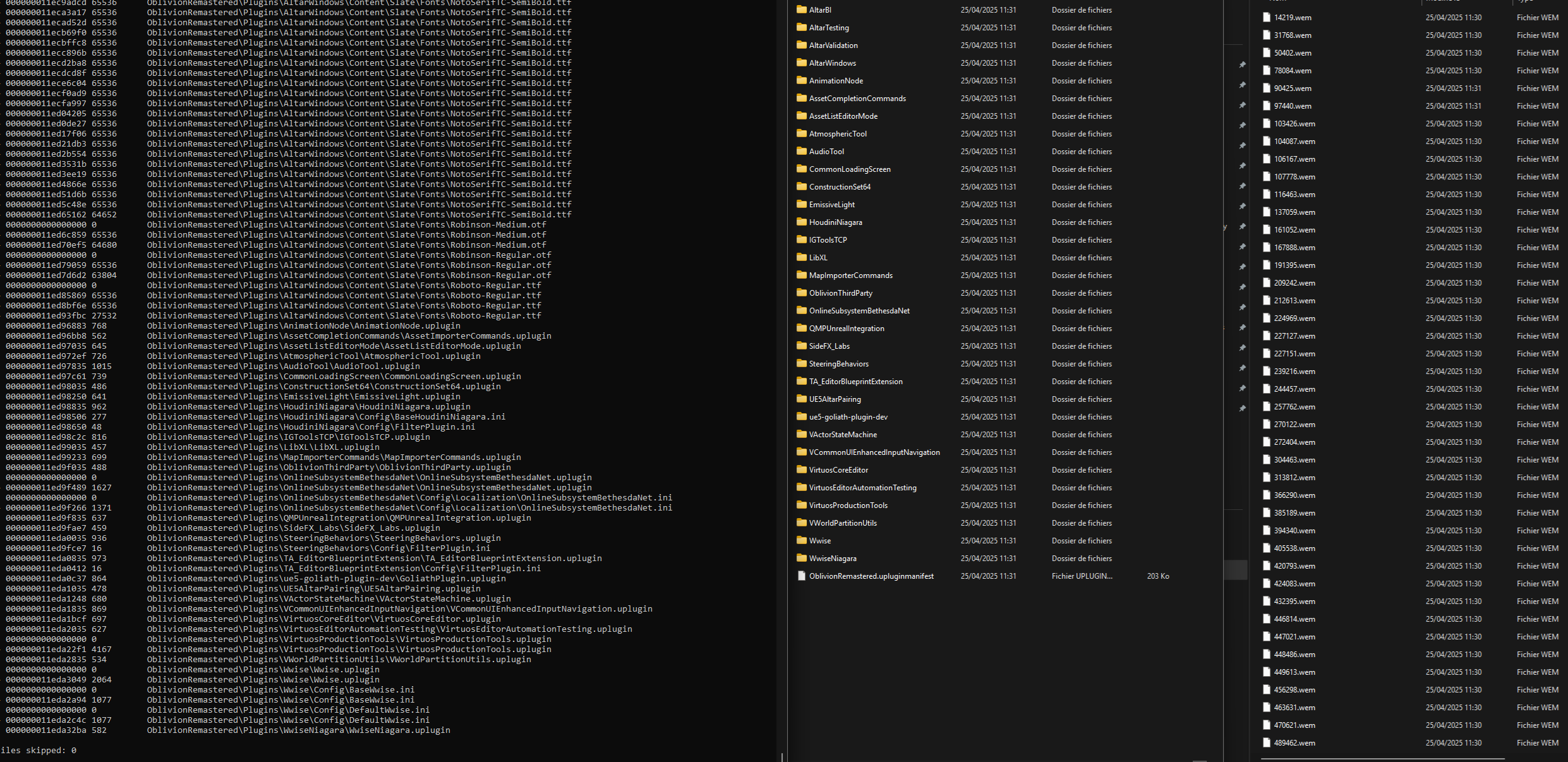This screenshot has height=762, width=1568.
Task: Select the 313812.wem file name
Action: tap(1294, 478)
